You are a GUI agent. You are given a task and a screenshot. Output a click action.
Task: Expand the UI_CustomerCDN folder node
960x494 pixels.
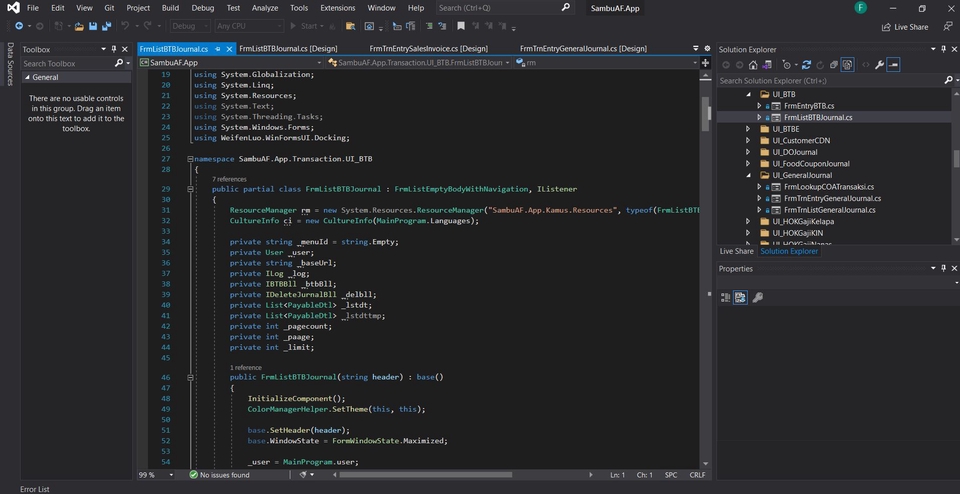click(748, 141)
